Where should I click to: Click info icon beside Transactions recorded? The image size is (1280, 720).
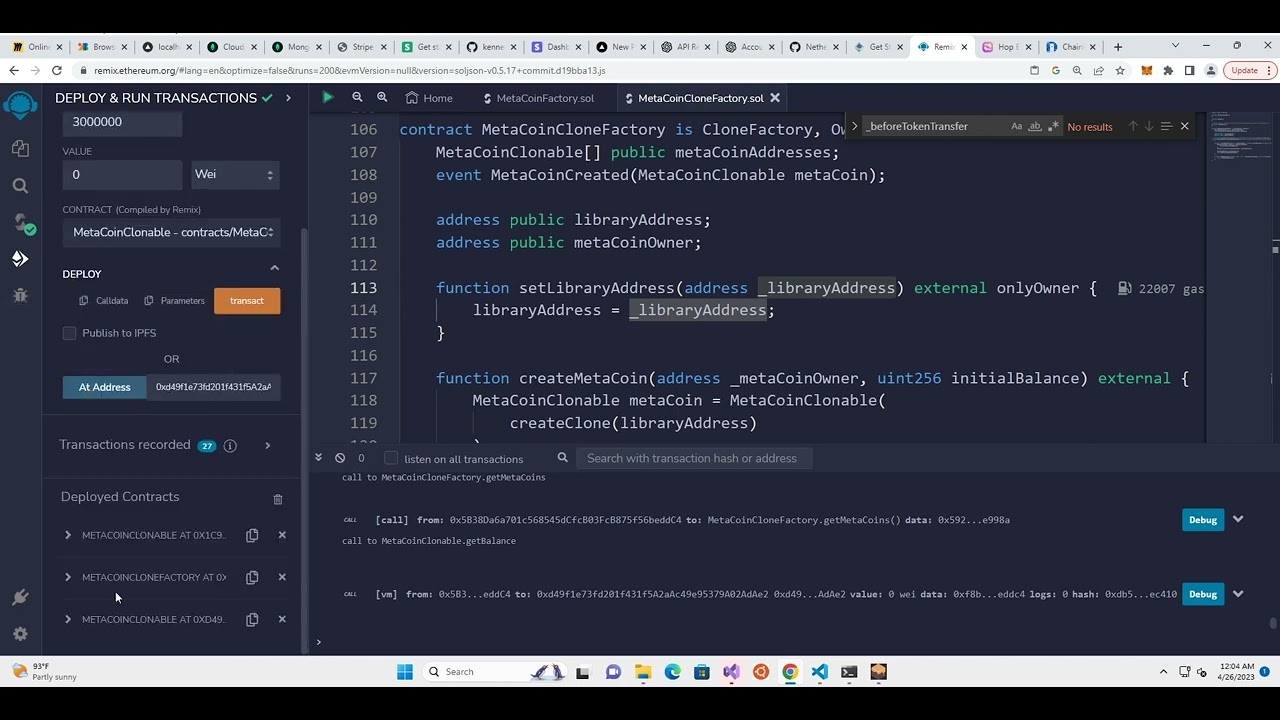point(230,446)
